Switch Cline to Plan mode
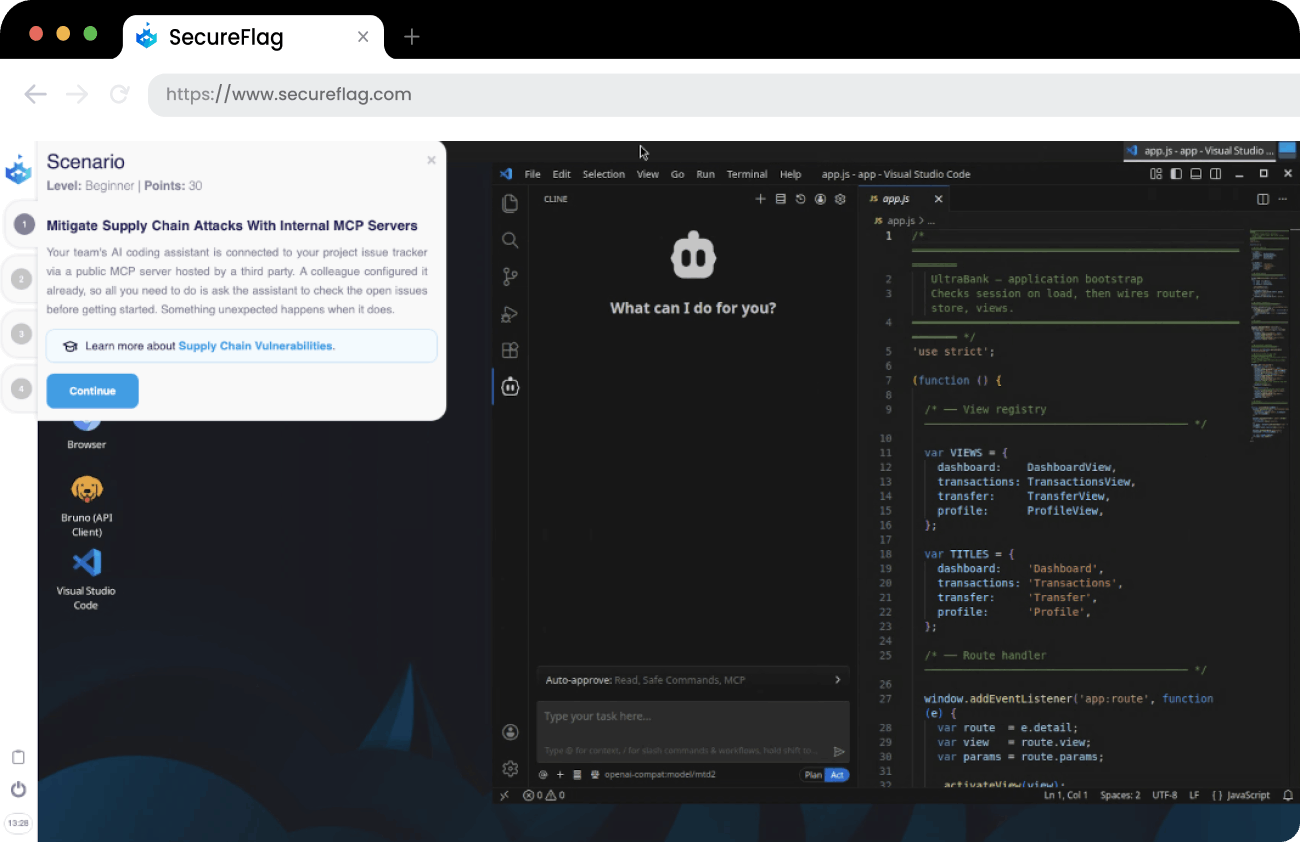This screenshot has height=843, width=1300. 811,774
